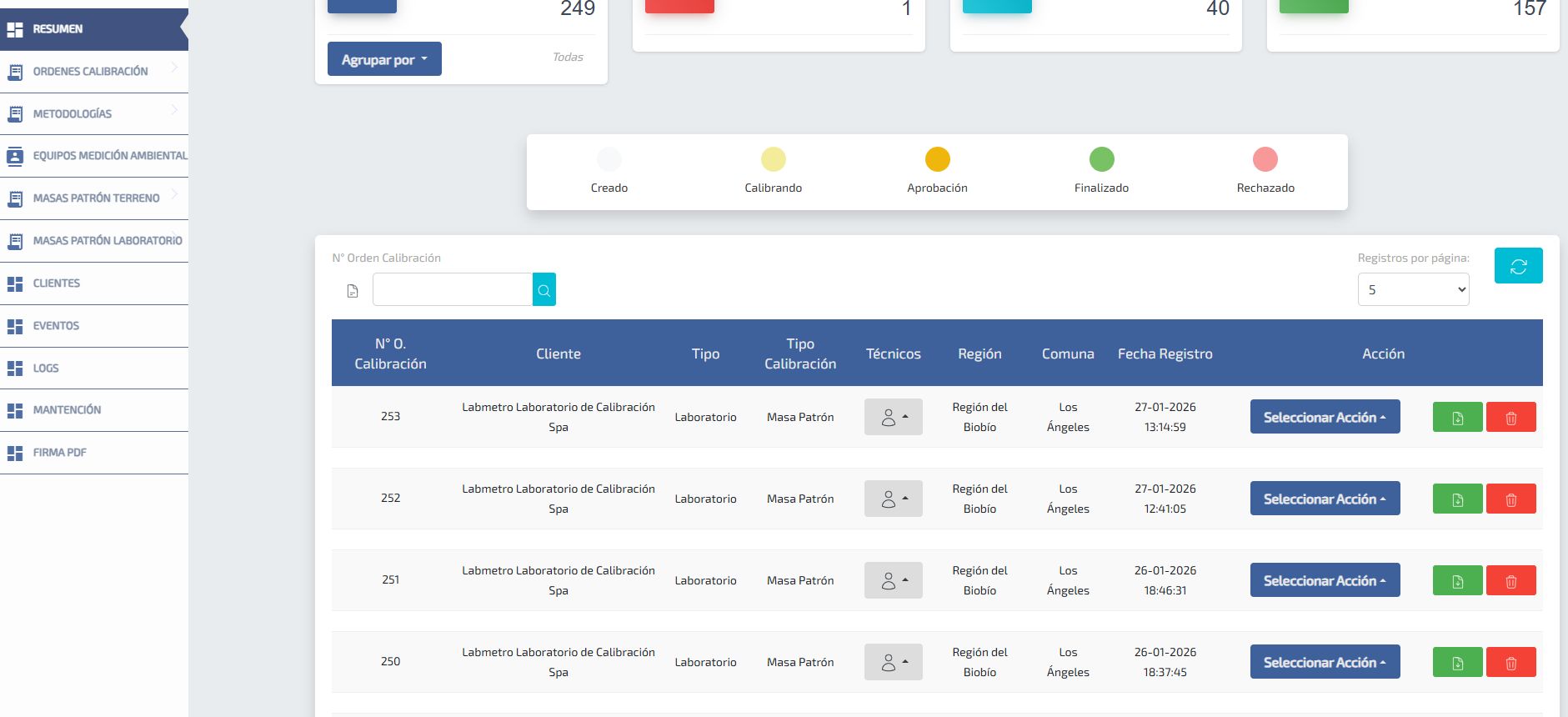Delete order 253 with red trash button

click(x=1510, y=417)
